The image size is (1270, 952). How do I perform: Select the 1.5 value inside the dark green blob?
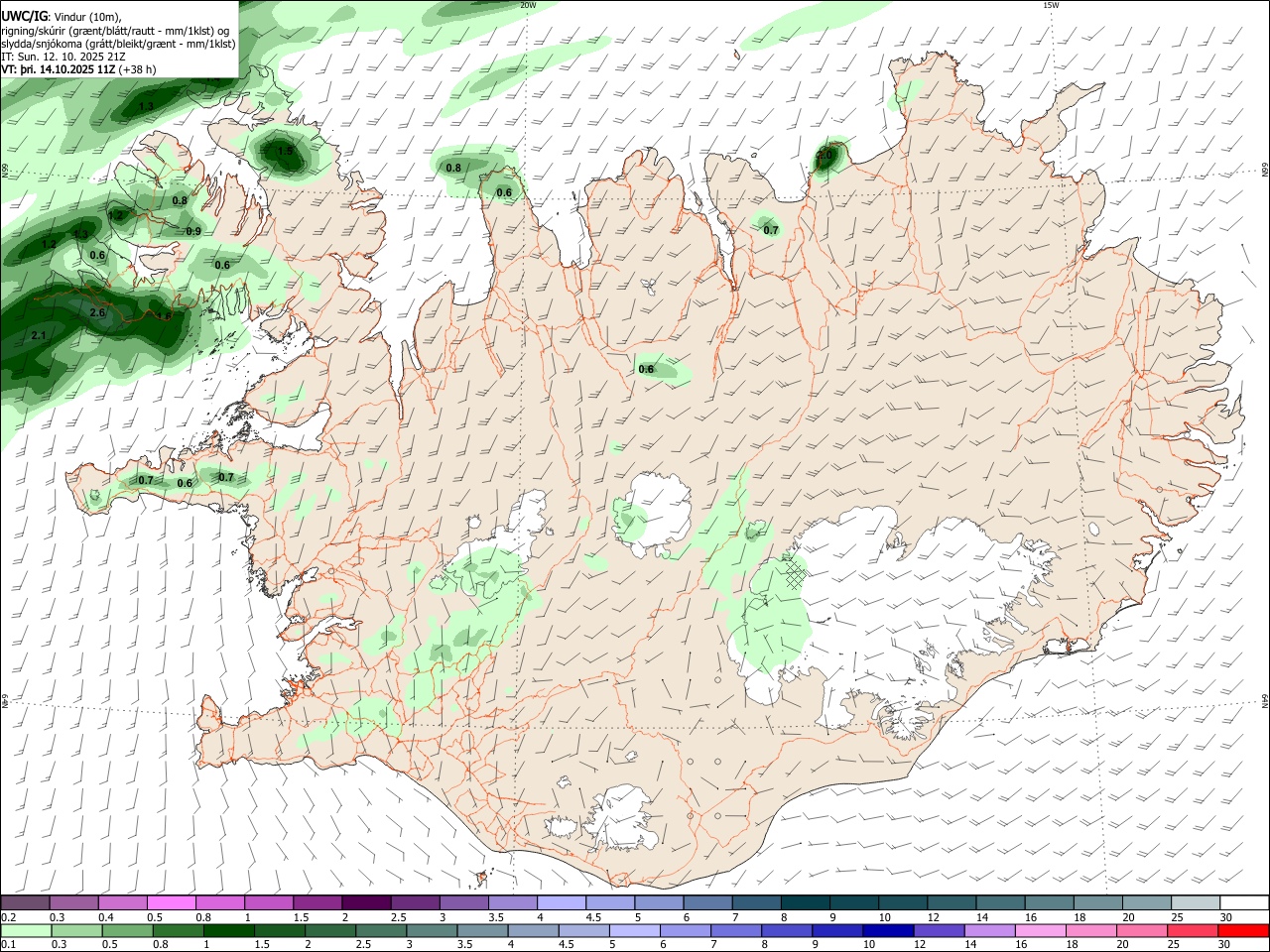(285, 151)
